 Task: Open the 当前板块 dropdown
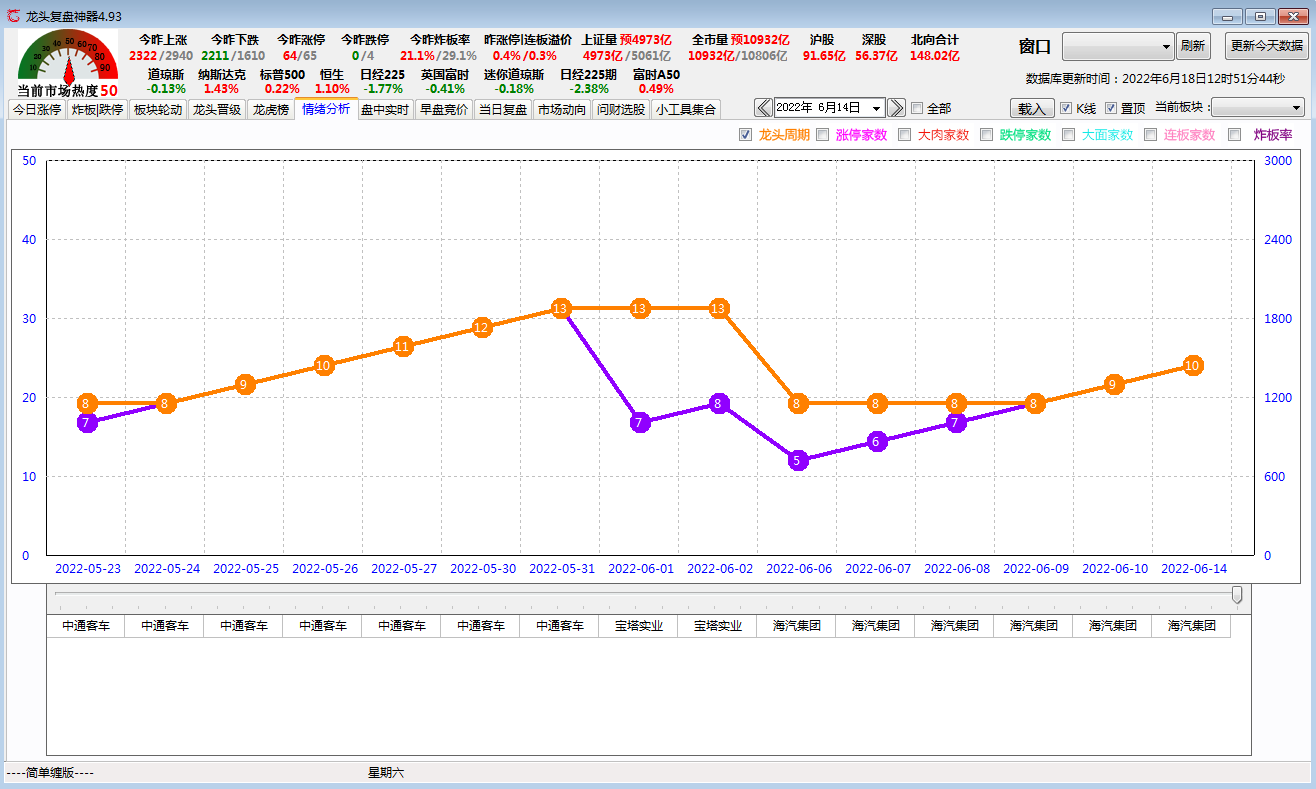[1258, 108]
